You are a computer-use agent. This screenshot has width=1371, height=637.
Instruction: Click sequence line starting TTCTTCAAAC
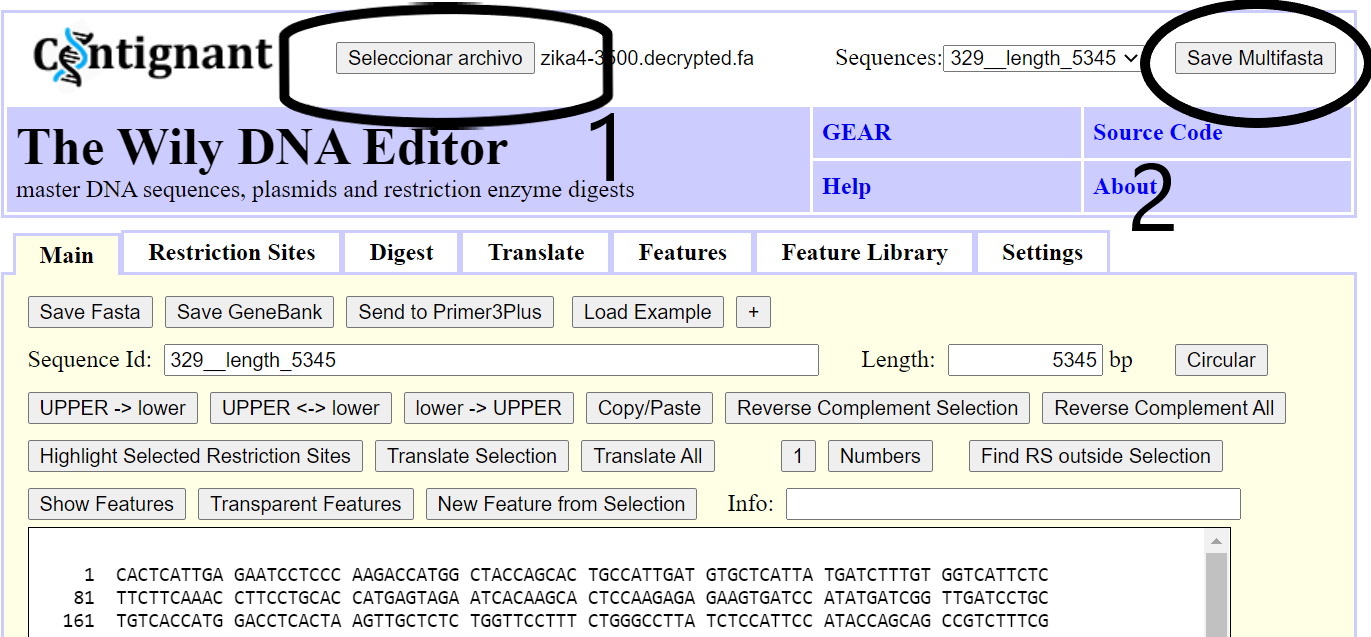pos(582,598)
